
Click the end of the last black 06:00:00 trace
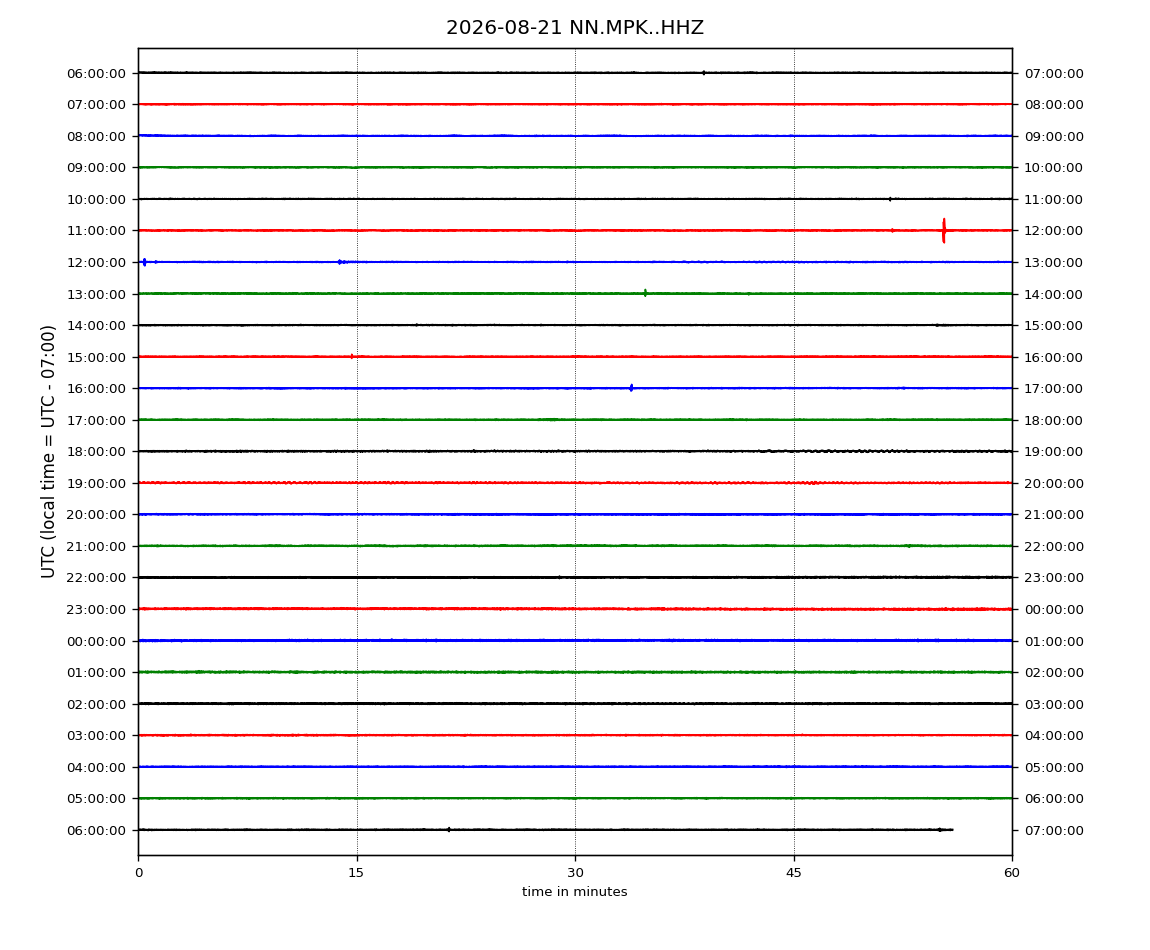pyautogui.click(x=951, y=830)
